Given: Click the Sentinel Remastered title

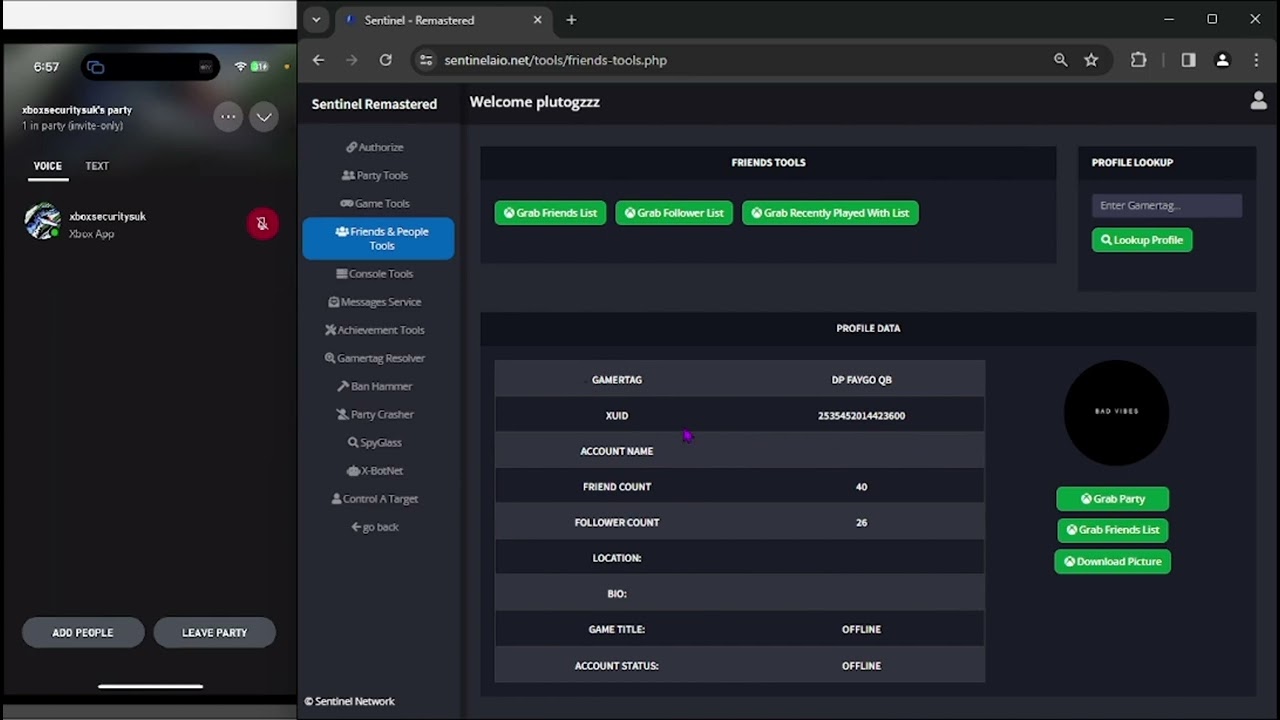Looking at the screenshot, I should pyautogui.click(x=374, y=104).
